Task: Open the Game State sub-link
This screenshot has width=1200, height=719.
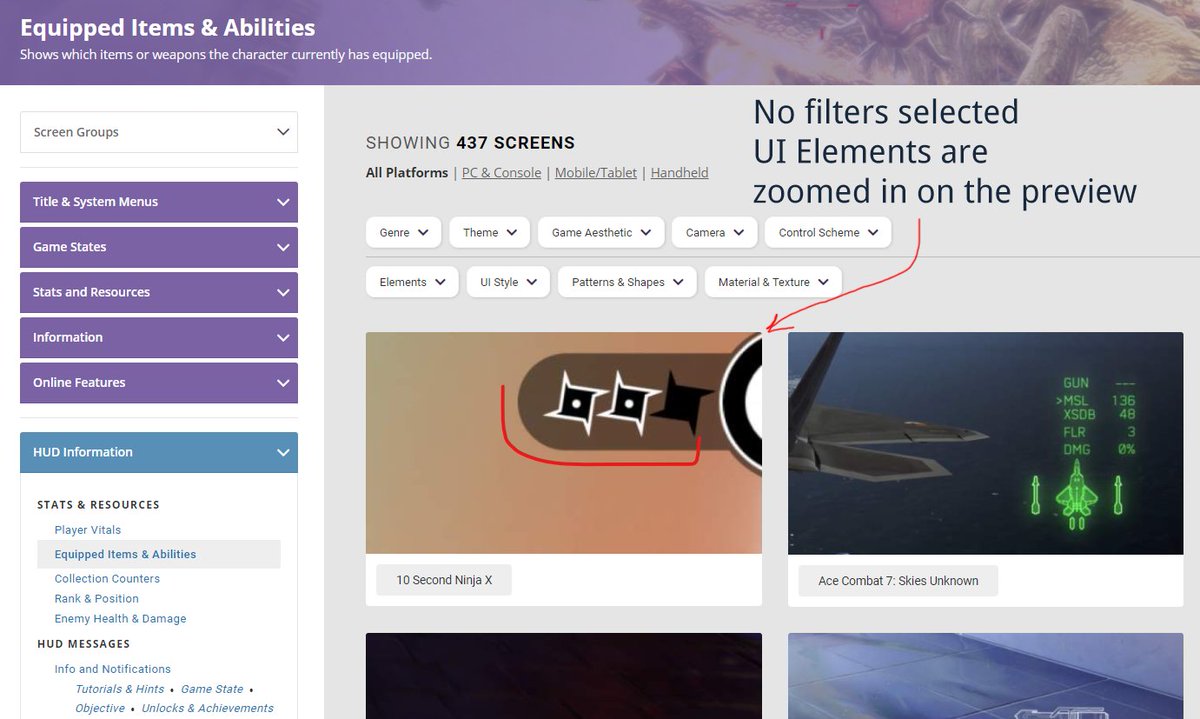Action: pos(212,689)
